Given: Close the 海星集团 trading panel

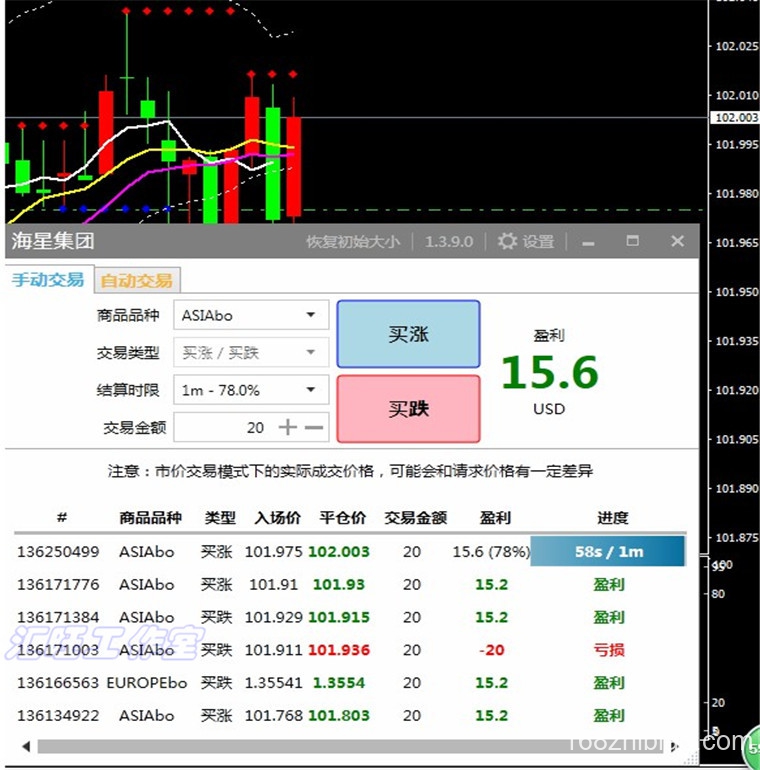Looking at the screenshot, I should pos(678,241).
